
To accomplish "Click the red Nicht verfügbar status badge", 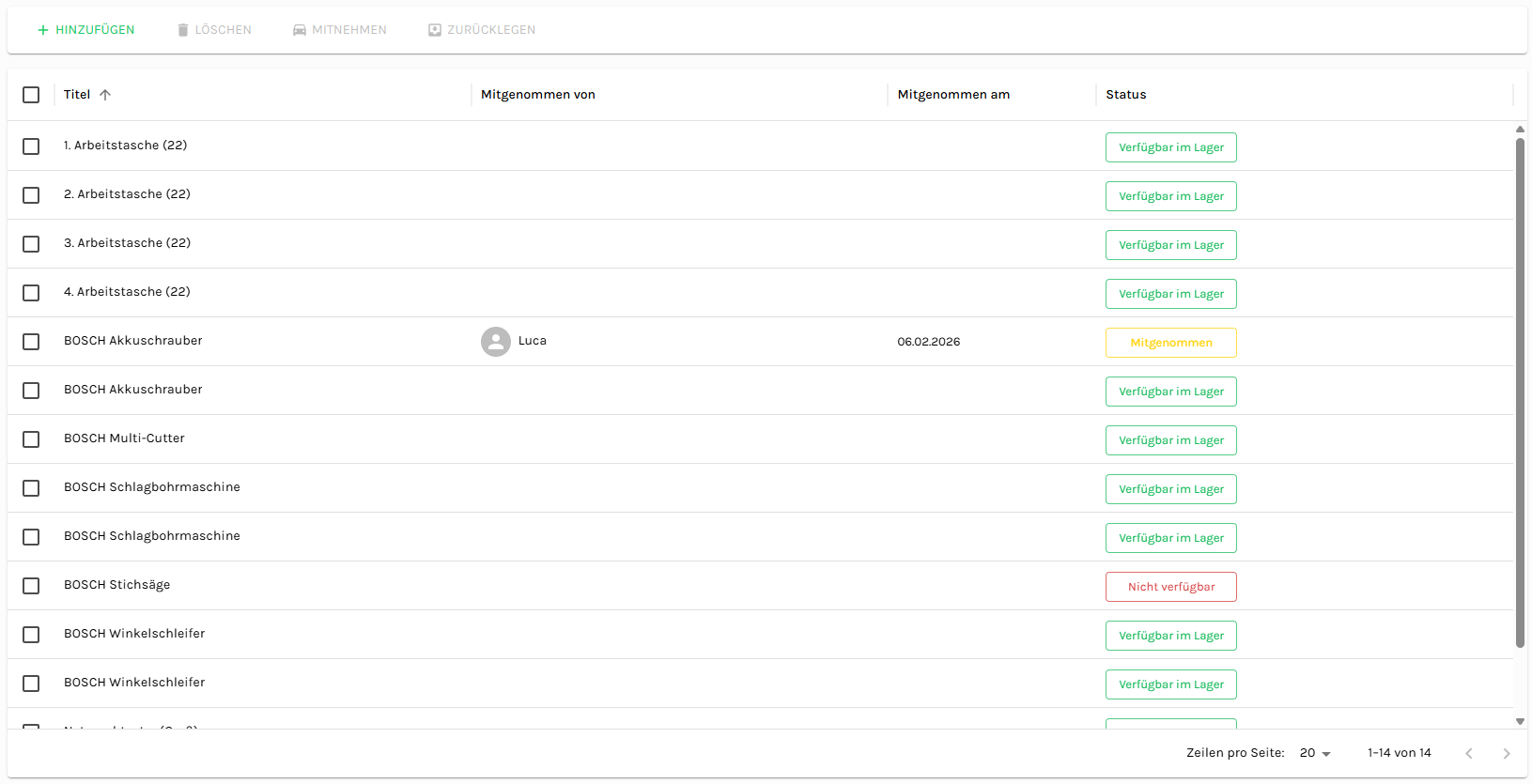I will [1170, 587].
